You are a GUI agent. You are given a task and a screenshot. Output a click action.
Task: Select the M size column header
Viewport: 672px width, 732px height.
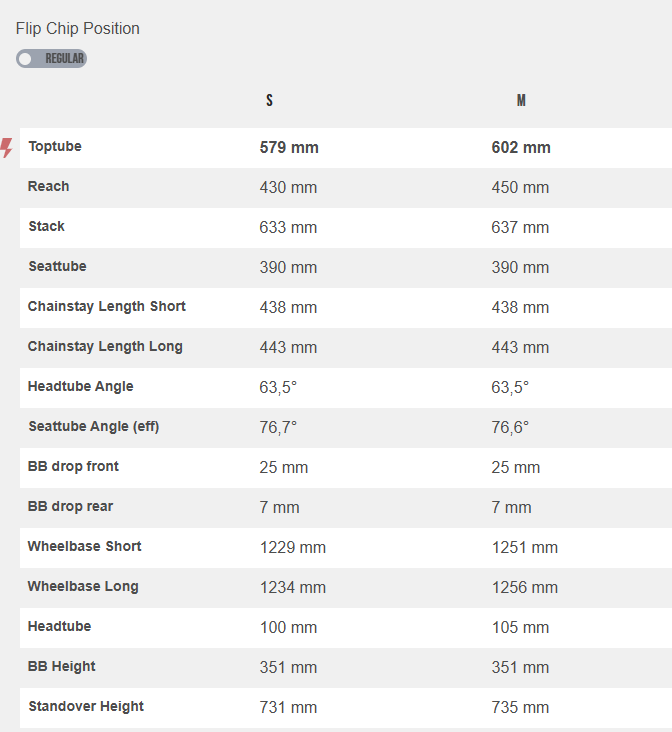(521, 101)
